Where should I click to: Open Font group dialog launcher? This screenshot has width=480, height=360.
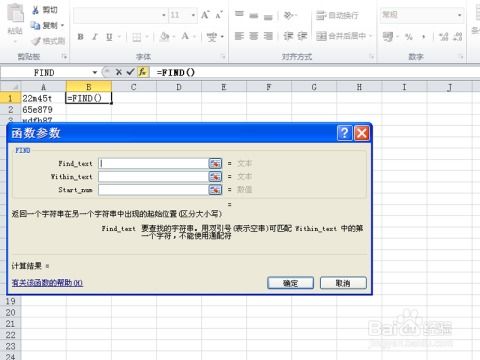pos(223,57)
